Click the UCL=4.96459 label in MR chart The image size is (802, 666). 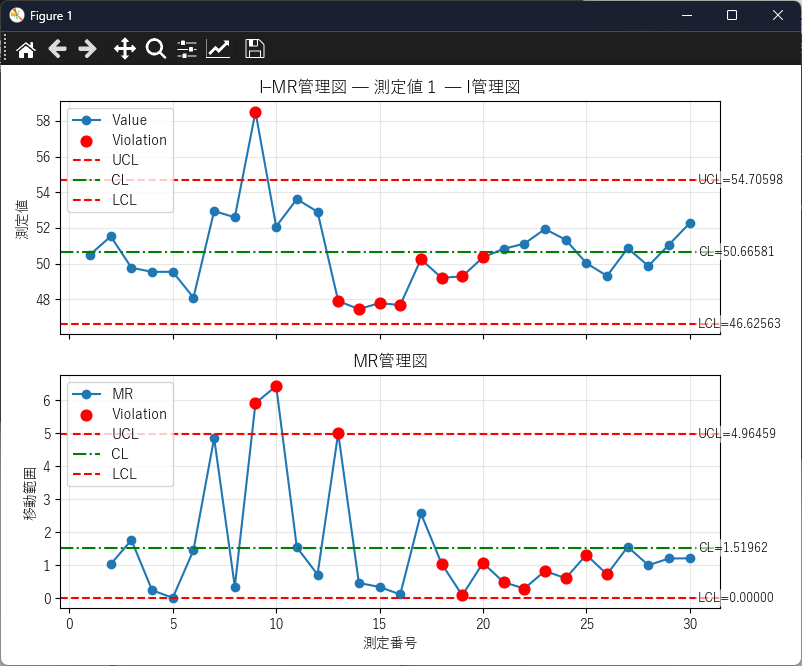coord(736,434)
